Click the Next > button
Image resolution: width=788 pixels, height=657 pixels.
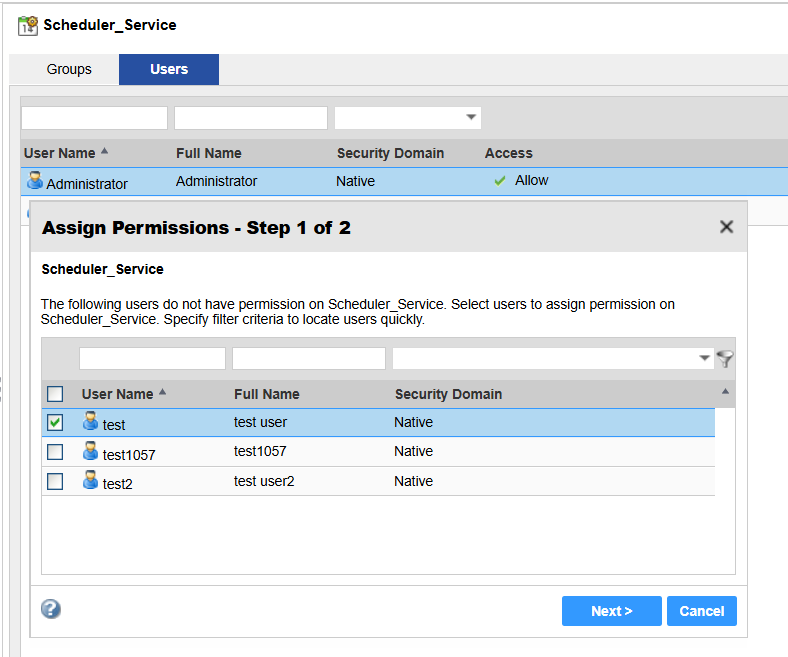612,611
